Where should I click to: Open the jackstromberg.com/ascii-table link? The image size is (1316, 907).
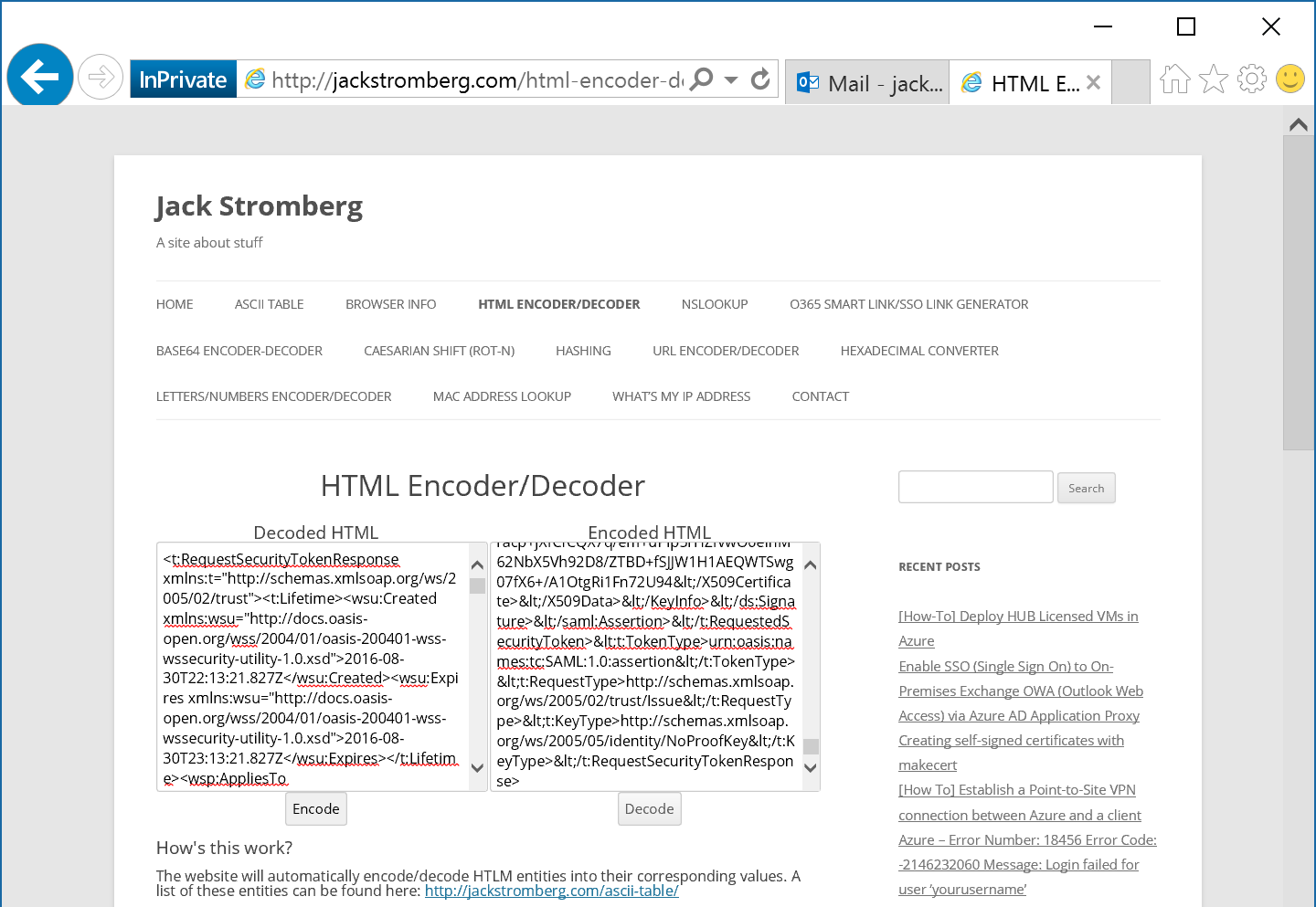[x=551, y=891]
